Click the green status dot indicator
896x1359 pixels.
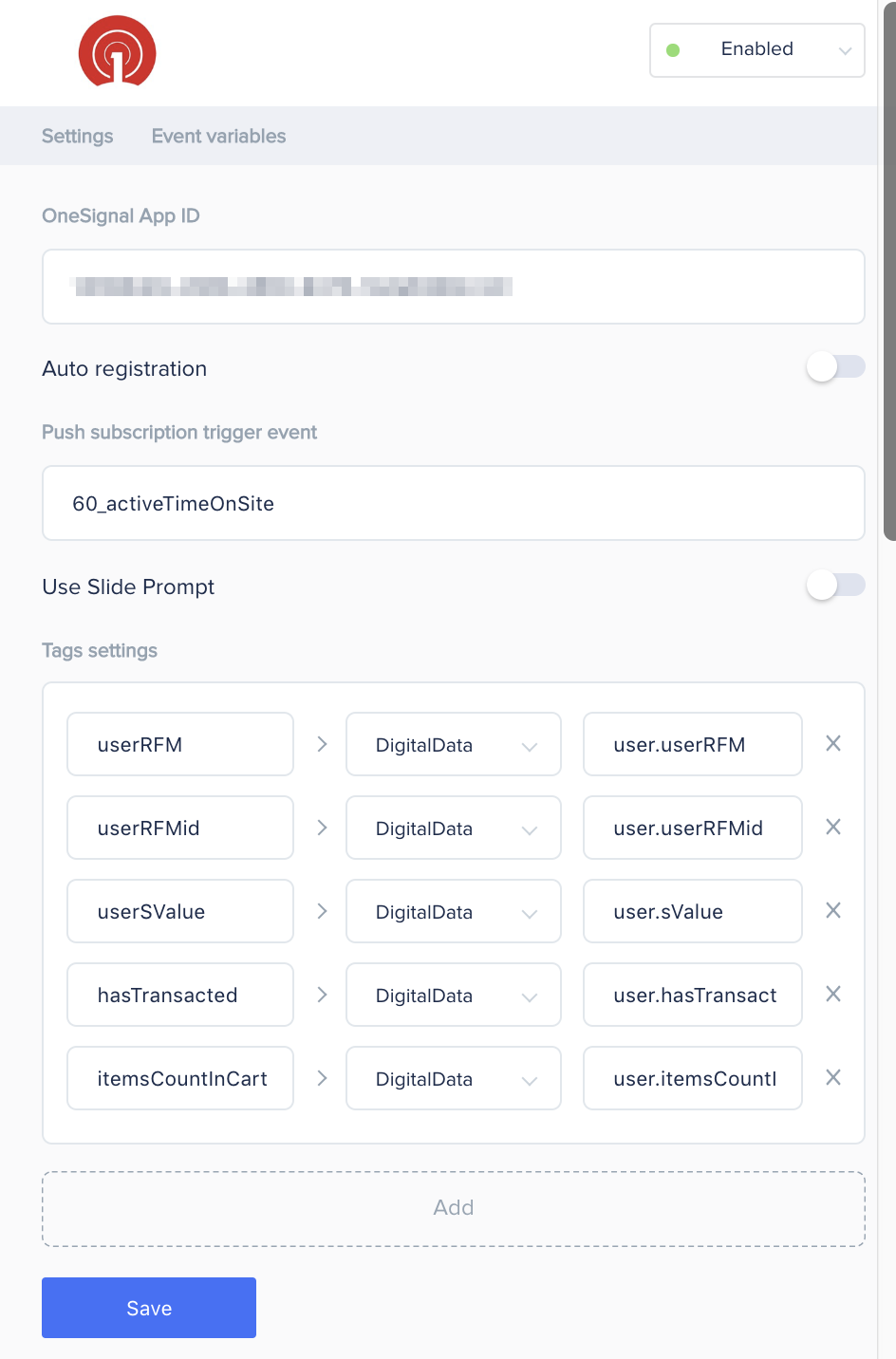(673, 50)
